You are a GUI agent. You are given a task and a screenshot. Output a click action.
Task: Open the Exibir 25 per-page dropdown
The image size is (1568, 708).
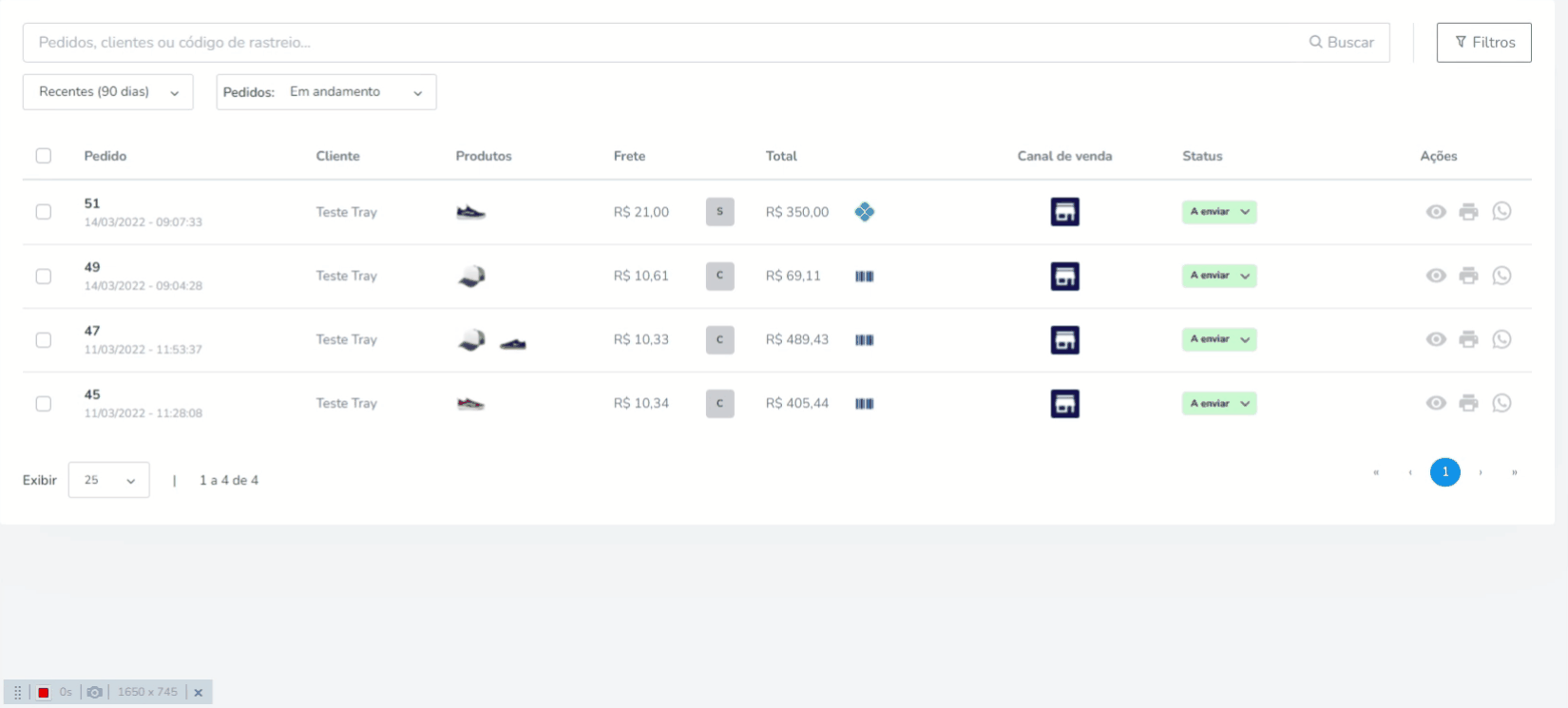[x=108, y=480]
